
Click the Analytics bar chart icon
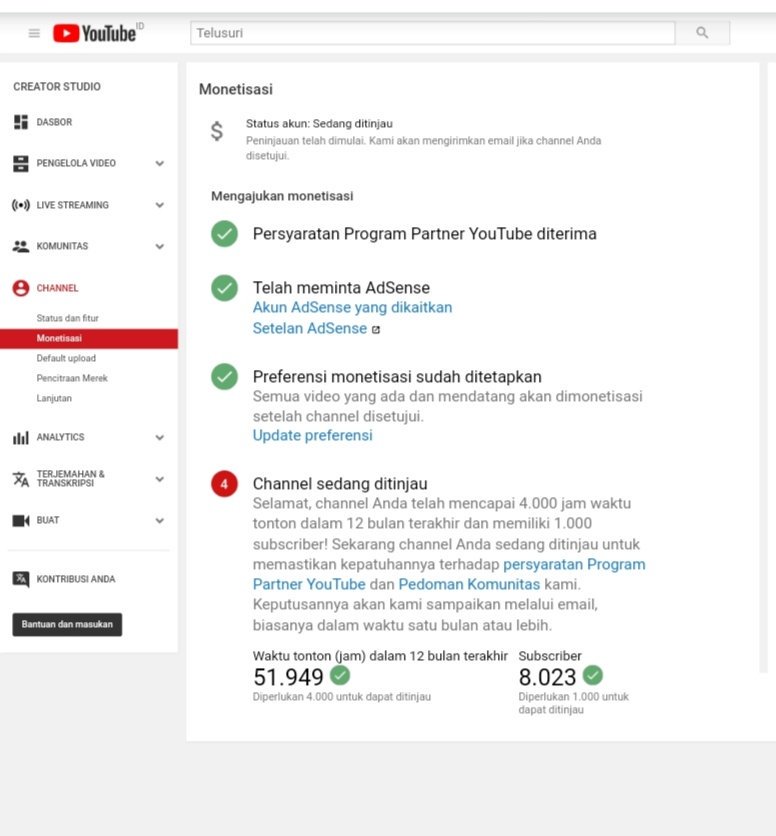(21, 438)
